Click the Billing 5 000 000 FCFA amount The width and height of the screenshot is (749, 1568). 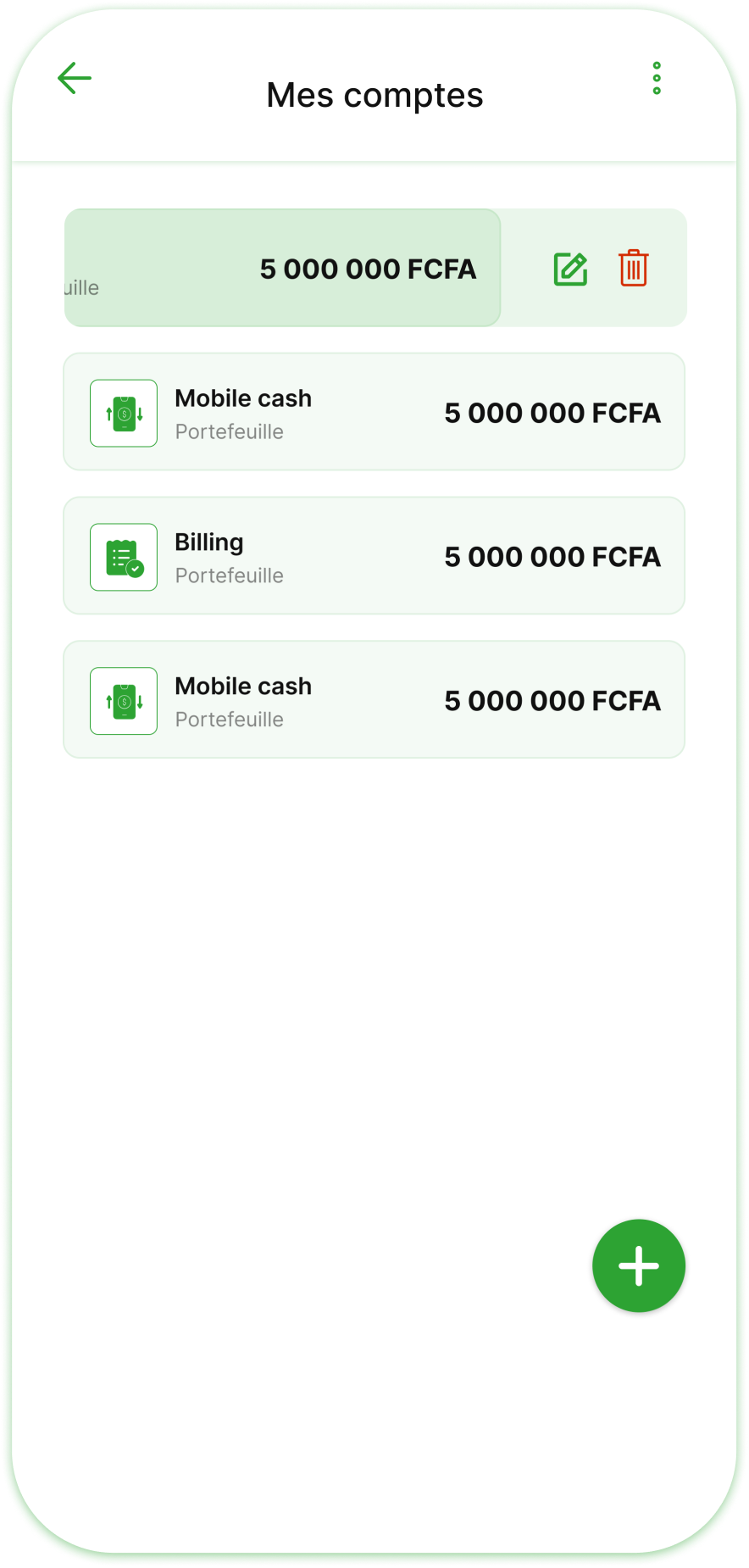click(552, 557)
